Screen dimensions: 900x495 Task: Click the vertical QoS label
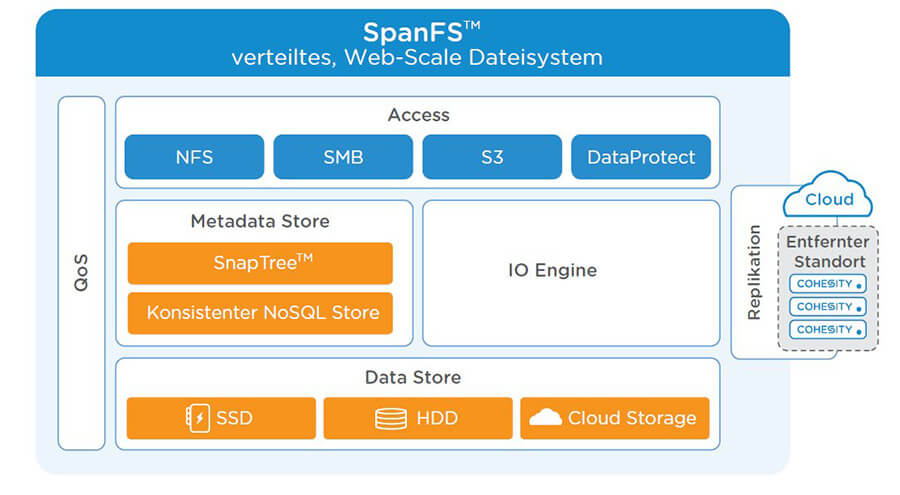(x=81, y=272)
